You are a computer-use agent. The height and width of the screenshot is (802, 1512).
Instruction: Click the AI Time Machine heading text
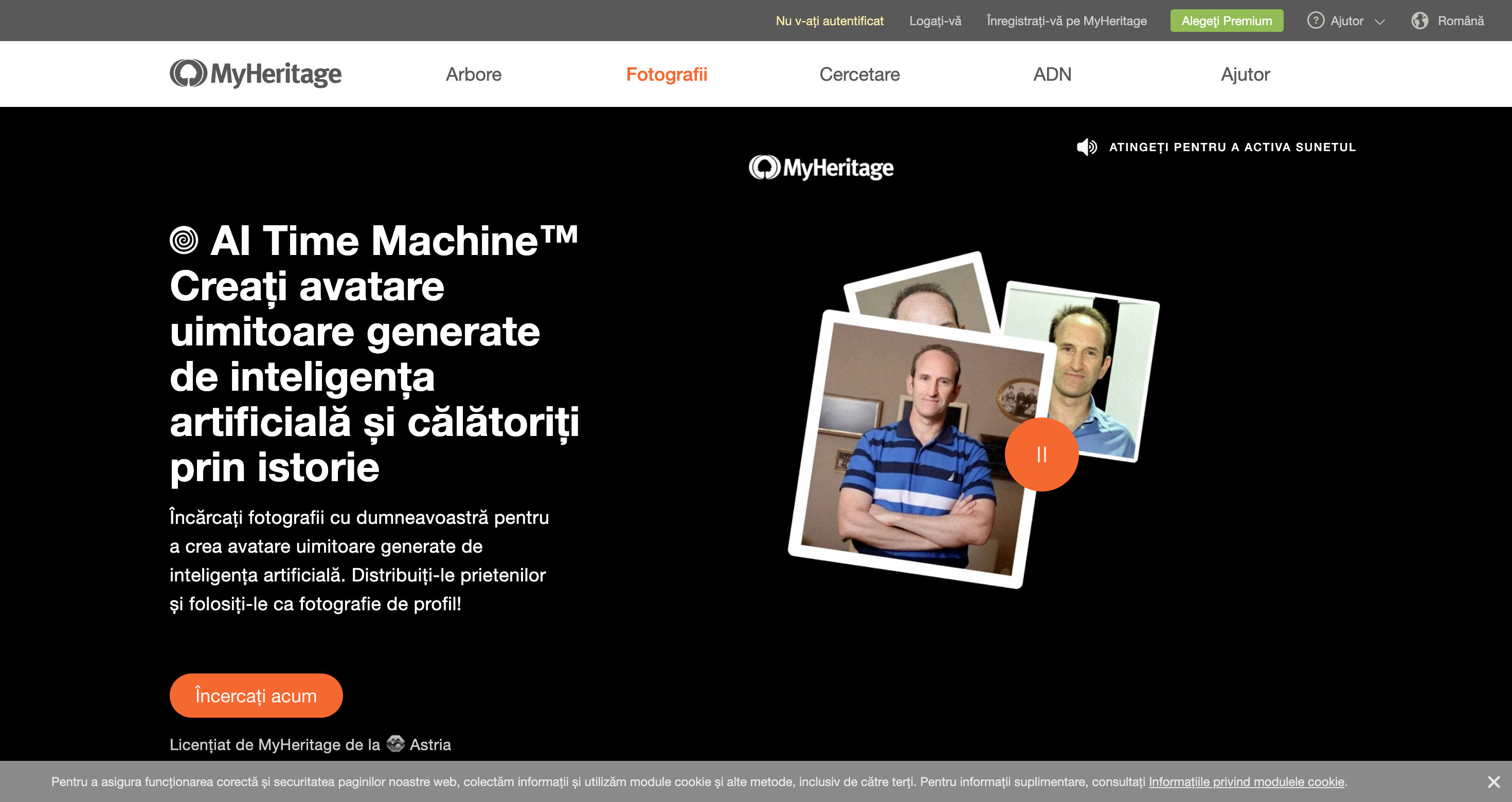[394, 241]
